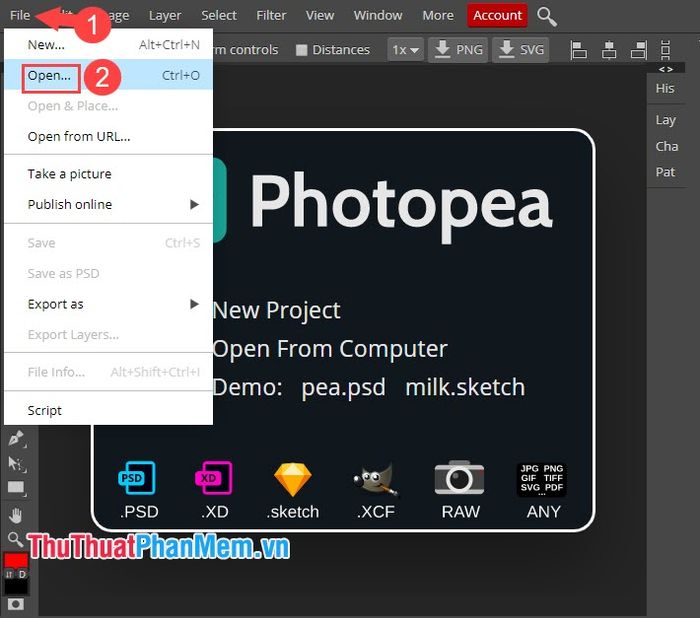Viewport: 700px width, 618px height.
Task: Pick the red foreground color swatch
Action: 16,560
